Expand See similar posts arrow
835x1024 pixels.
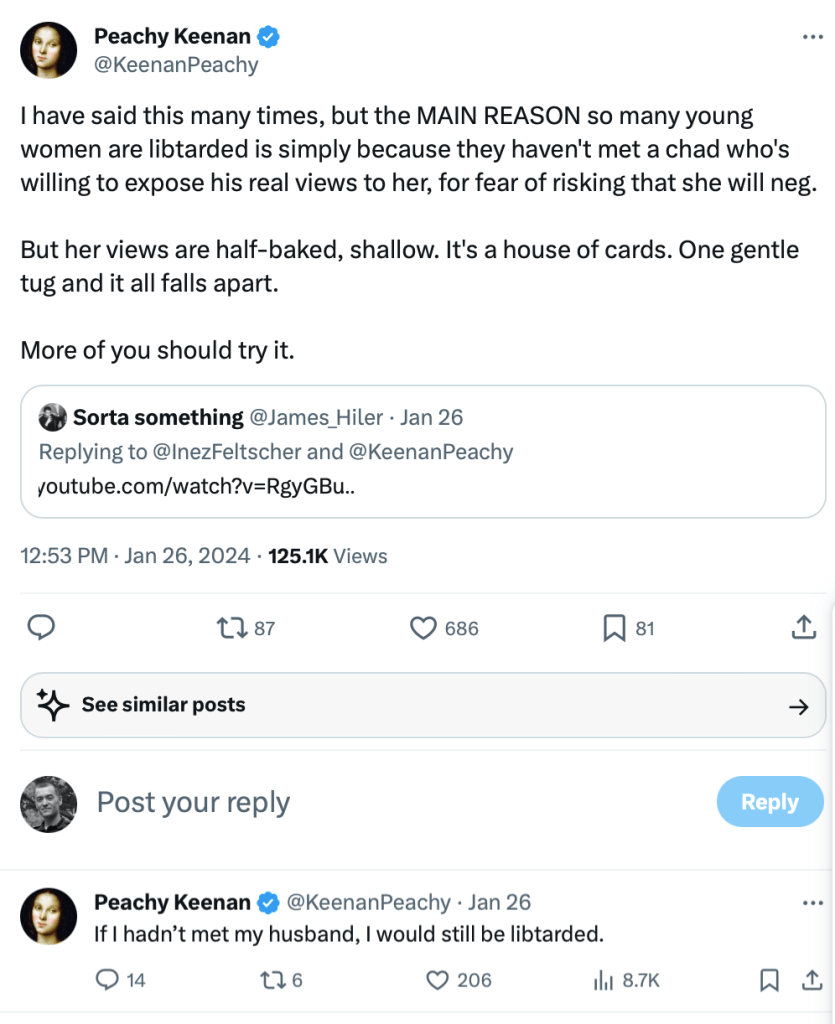click(x=798, y=706)
